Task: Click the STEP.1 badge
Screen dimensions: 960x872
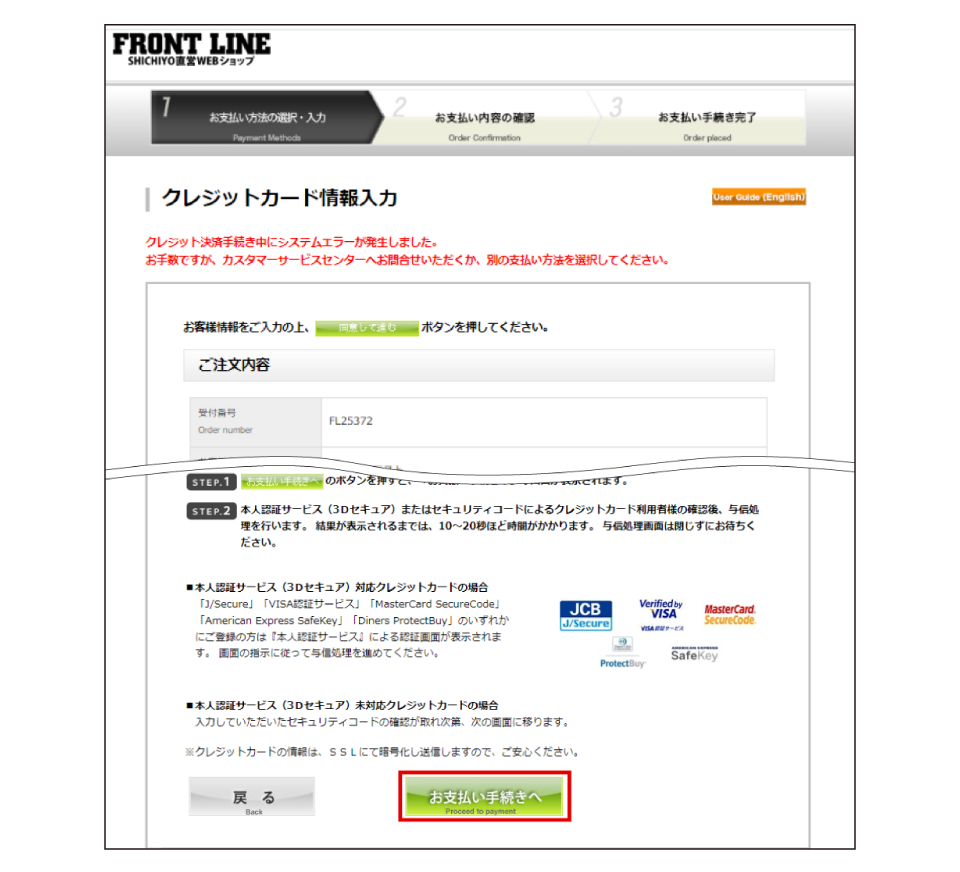Action: (211, 482)
